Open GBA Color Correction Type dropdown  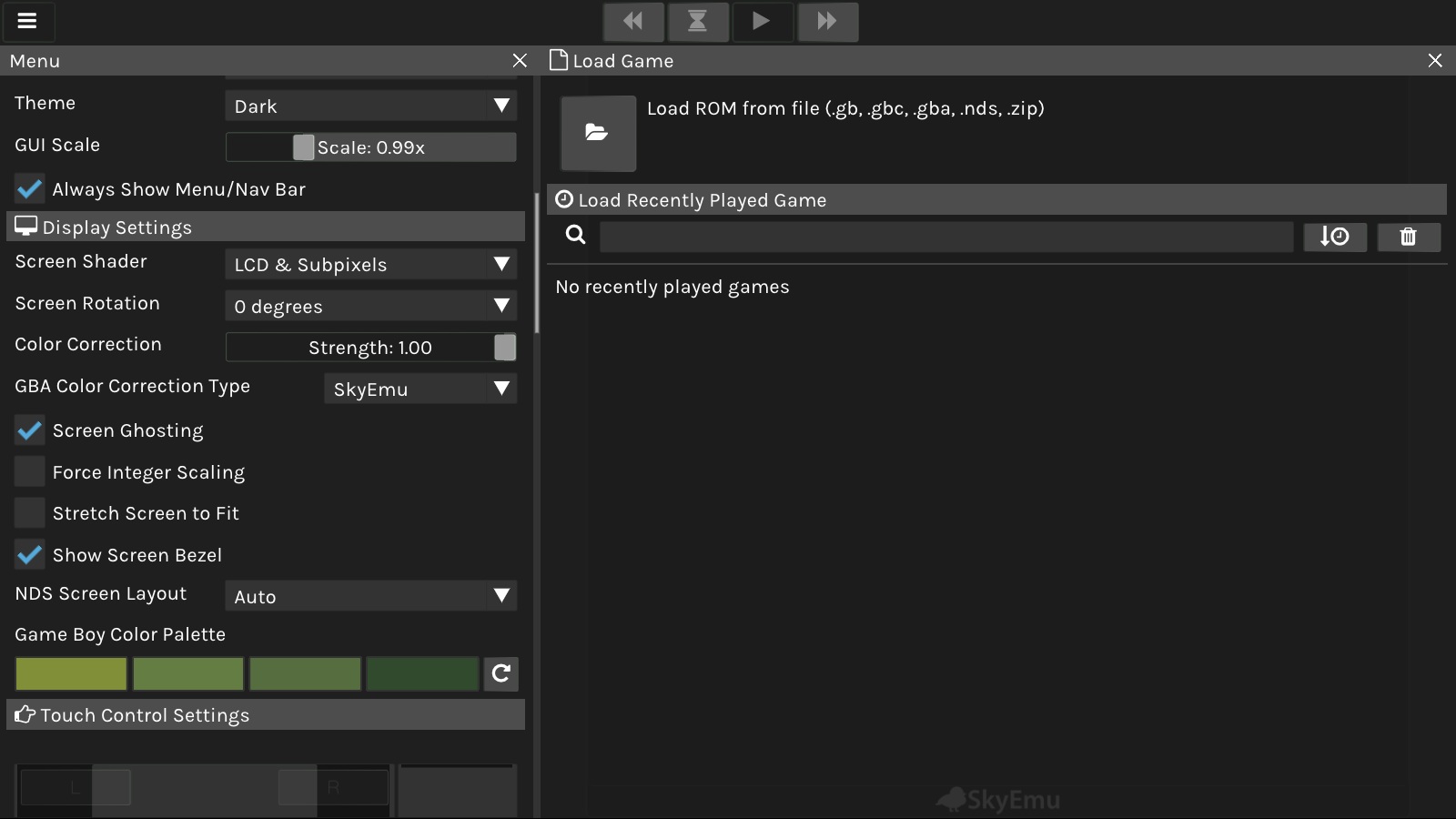click(420, 389)
